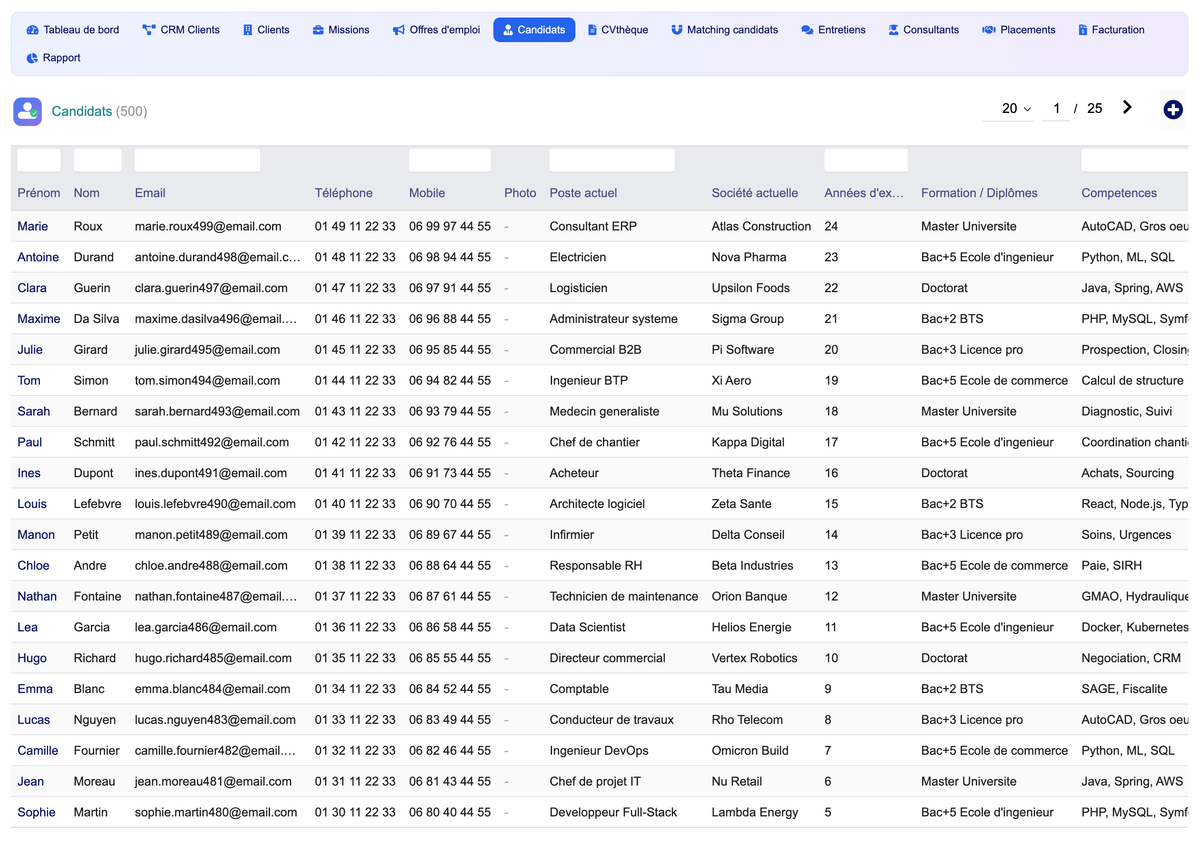Click the Mobile filter field
Viewport: 1200px width, 861px height.
450,160
